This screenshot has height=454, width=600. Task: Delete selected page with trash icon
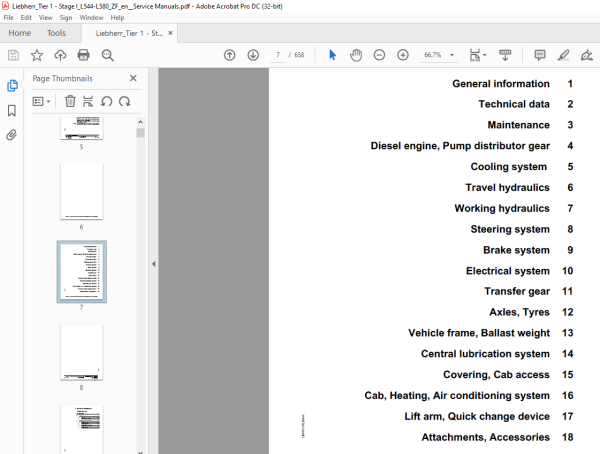70,101
